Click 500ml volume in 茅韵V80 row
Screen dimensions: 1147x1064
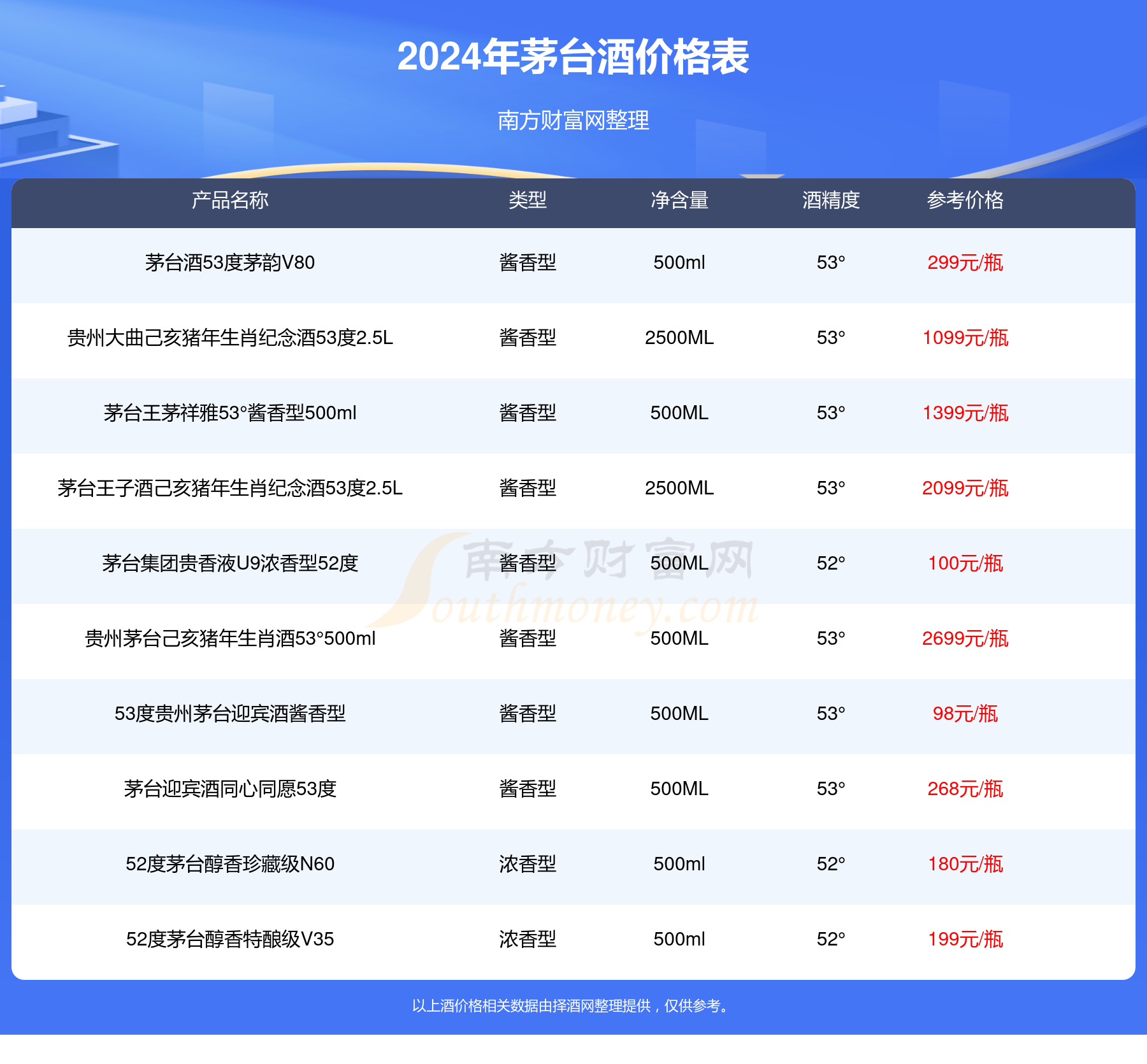point(679,262)
